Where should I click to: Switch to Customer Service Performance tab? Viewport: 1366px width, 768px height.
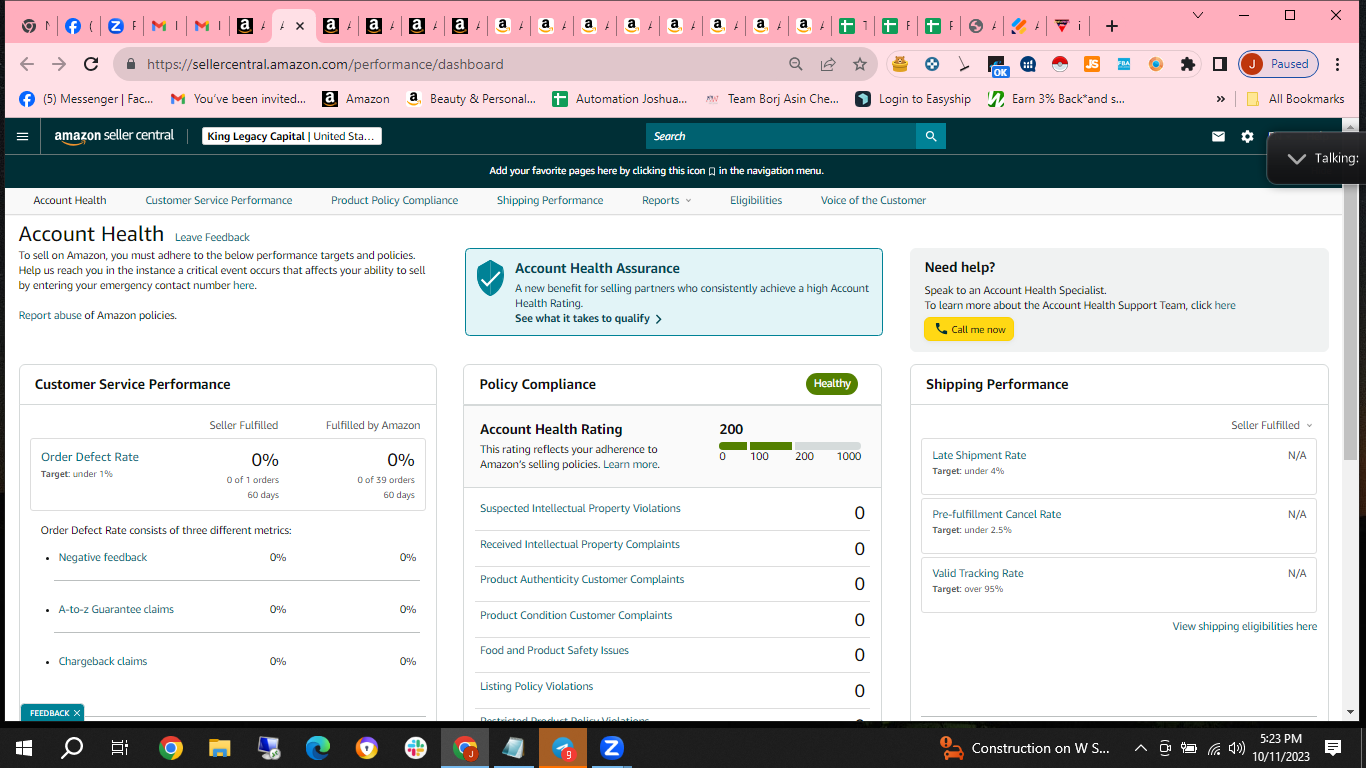click(219, 200)
